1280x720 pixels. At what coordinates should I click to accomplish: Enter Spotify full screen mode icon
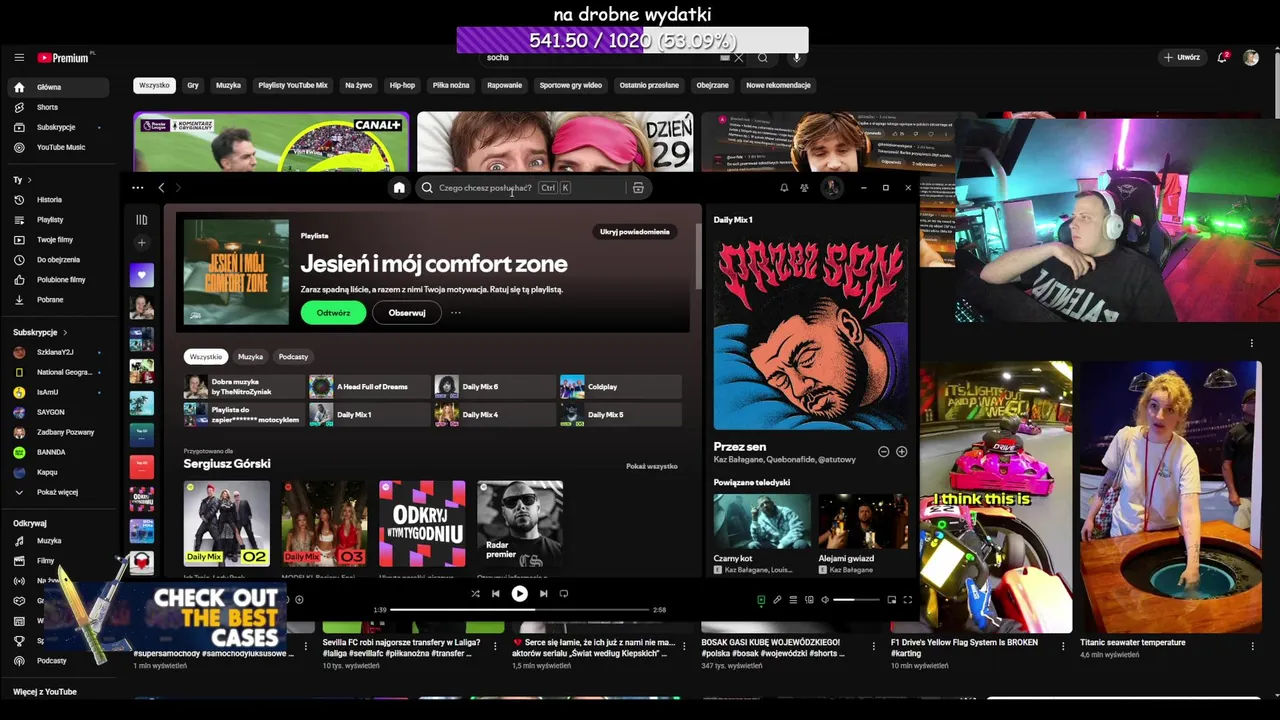click(908, 600)
